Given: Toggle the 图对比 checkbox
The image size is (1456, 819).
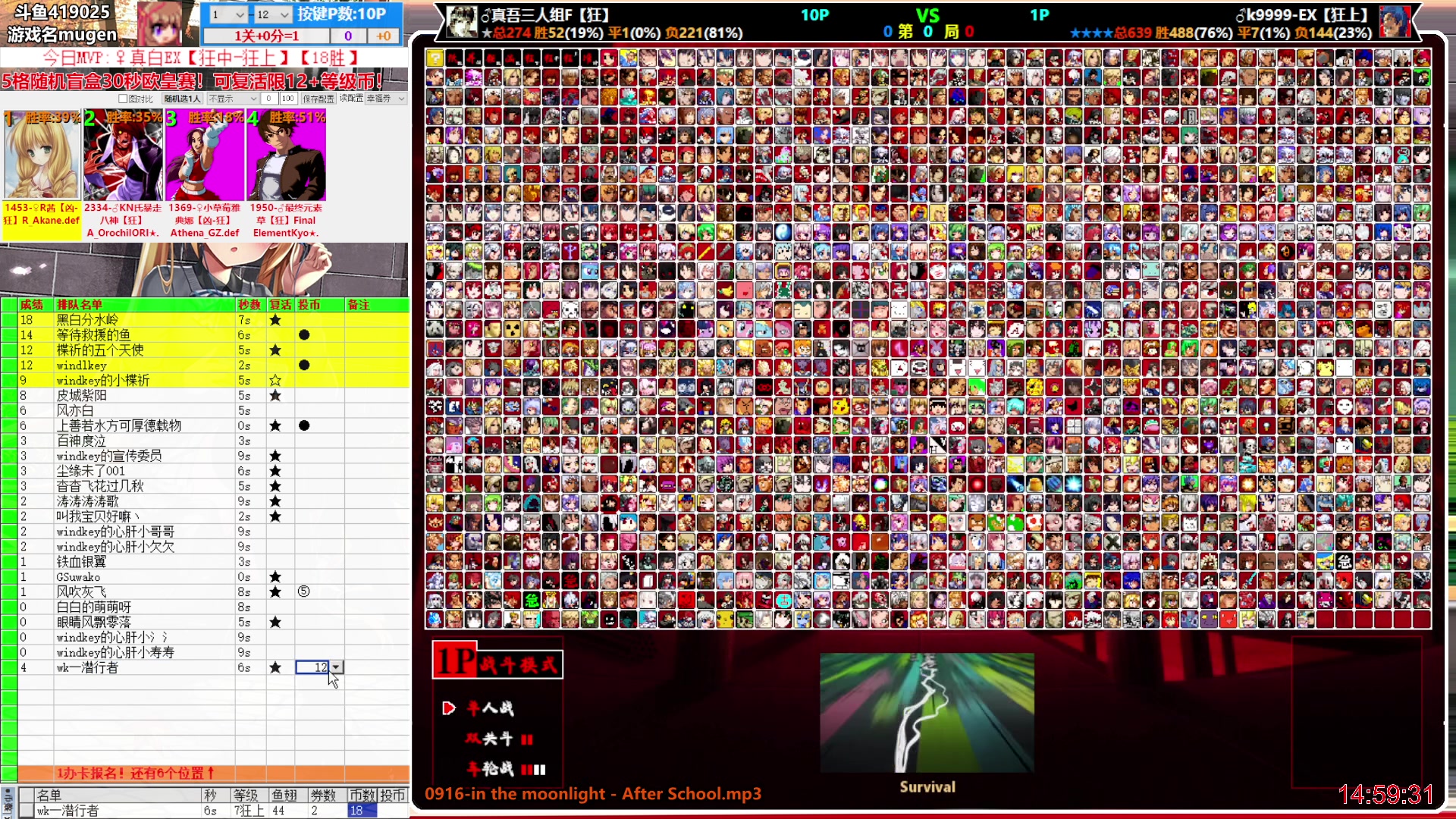Looking at the screenshot, I should pyautogui.click(x=123, y=99).
